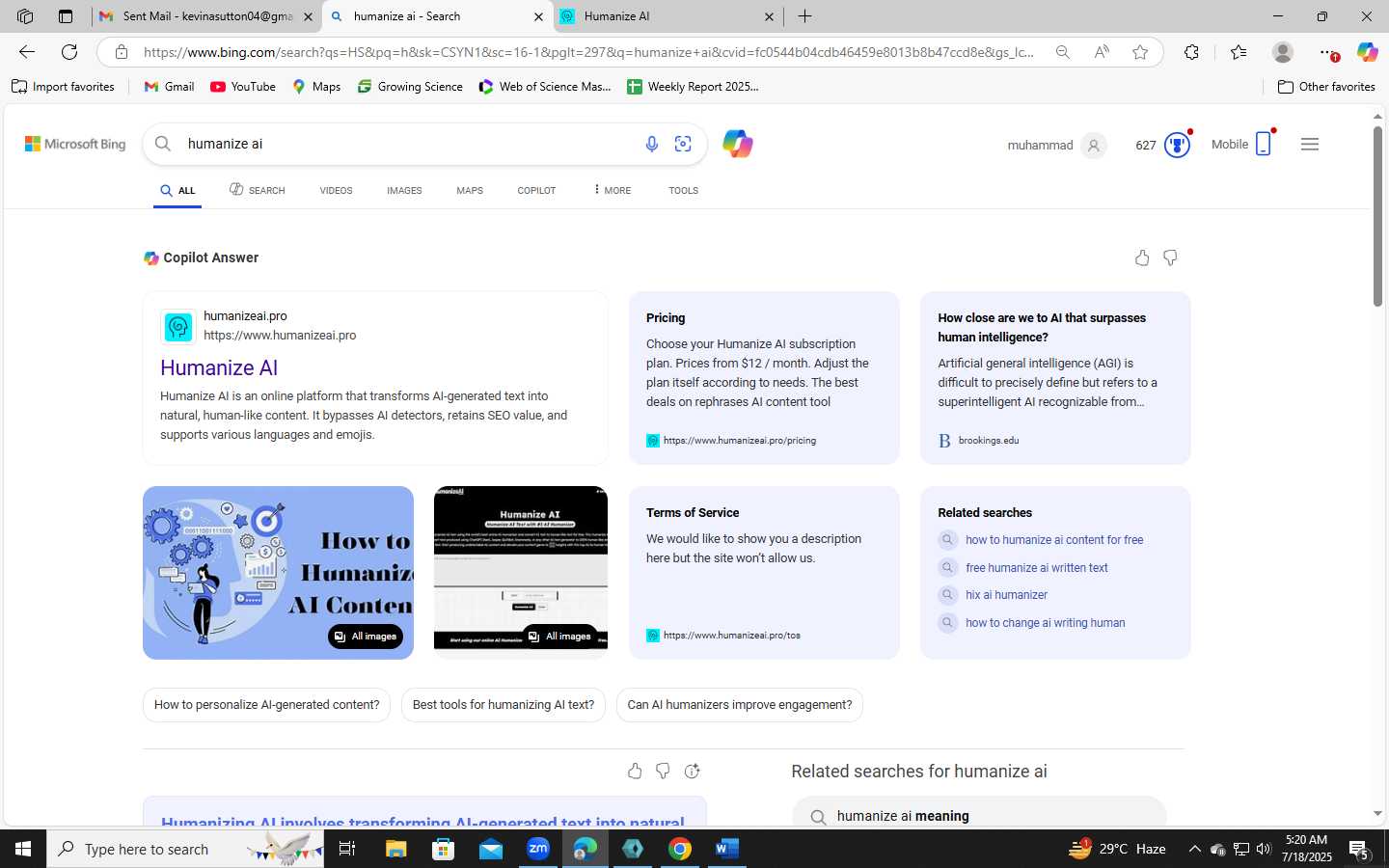Select the ALL search tab
Screen dimensions: 1389x868
[x=178, y=191]
